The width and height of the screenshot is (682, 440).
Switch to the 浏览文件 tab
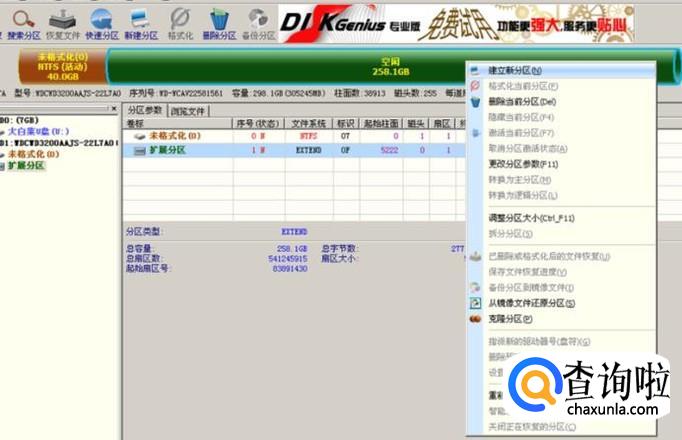[188, 111]
